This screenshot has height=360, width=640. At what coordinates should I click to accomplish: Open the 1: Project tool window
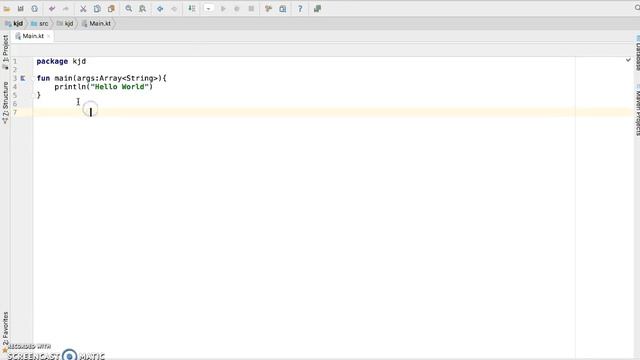tap(5, 52)
